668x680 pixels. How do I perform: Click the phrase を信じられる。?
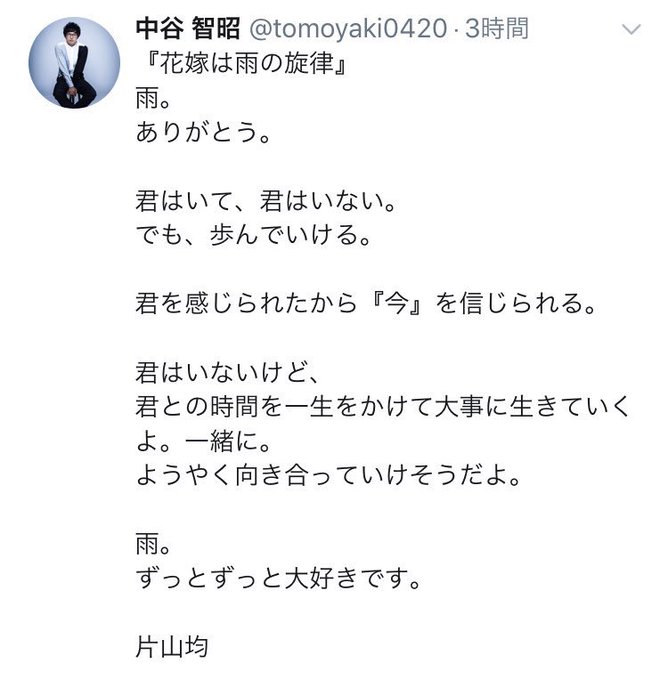(516, 303)
